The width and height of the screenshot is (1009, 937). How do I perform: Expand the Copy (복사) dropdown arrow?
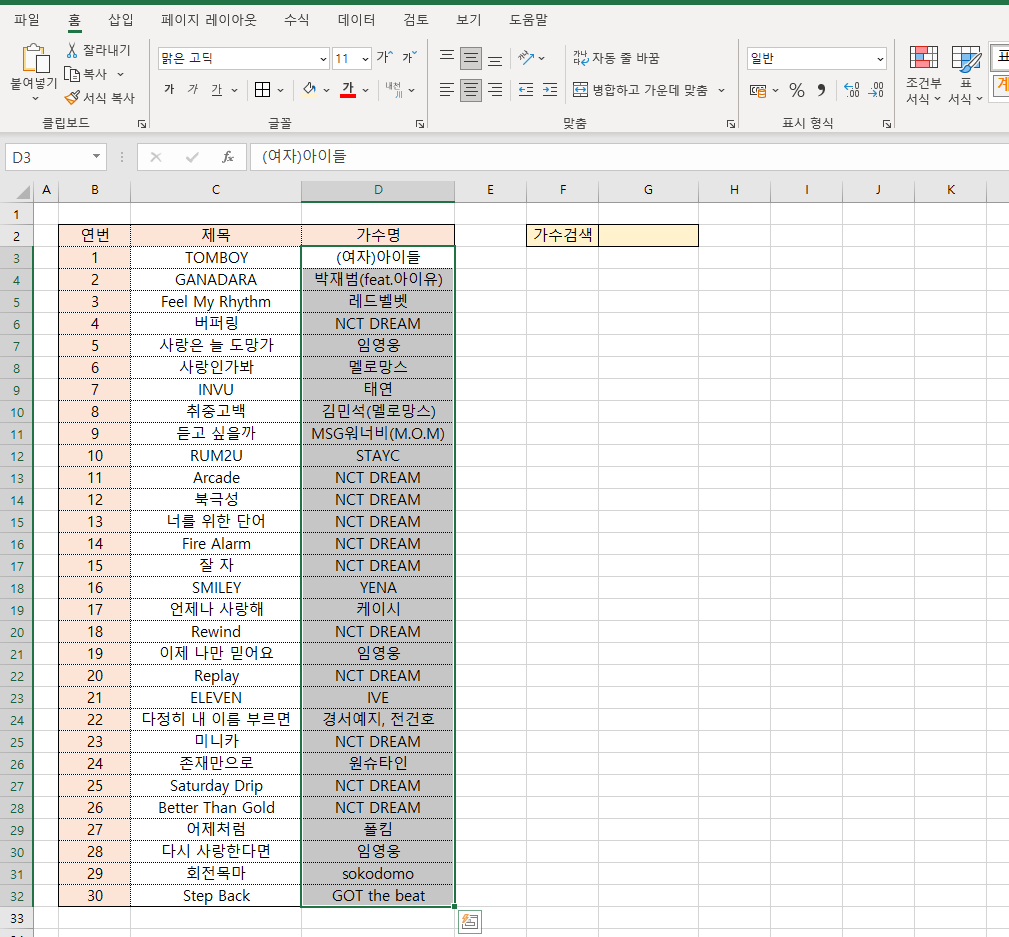[120, 75]
